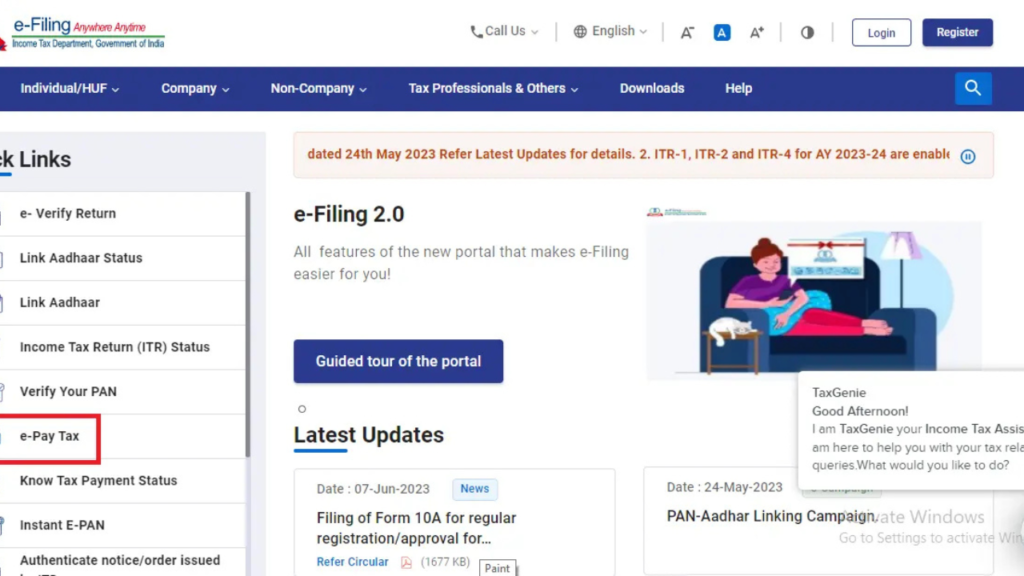Open the Help menu item

(739, 88)
